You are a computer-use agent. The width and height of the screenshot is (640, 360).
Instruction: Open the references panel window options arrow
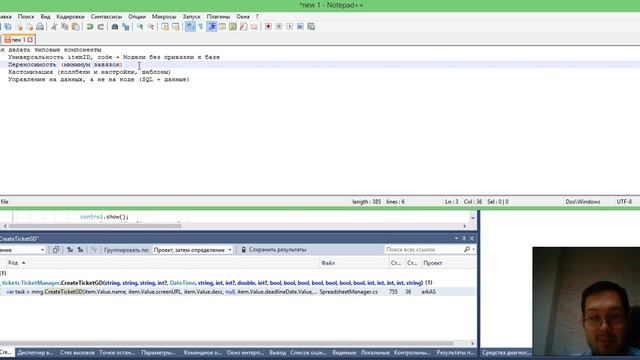[456, 238]
